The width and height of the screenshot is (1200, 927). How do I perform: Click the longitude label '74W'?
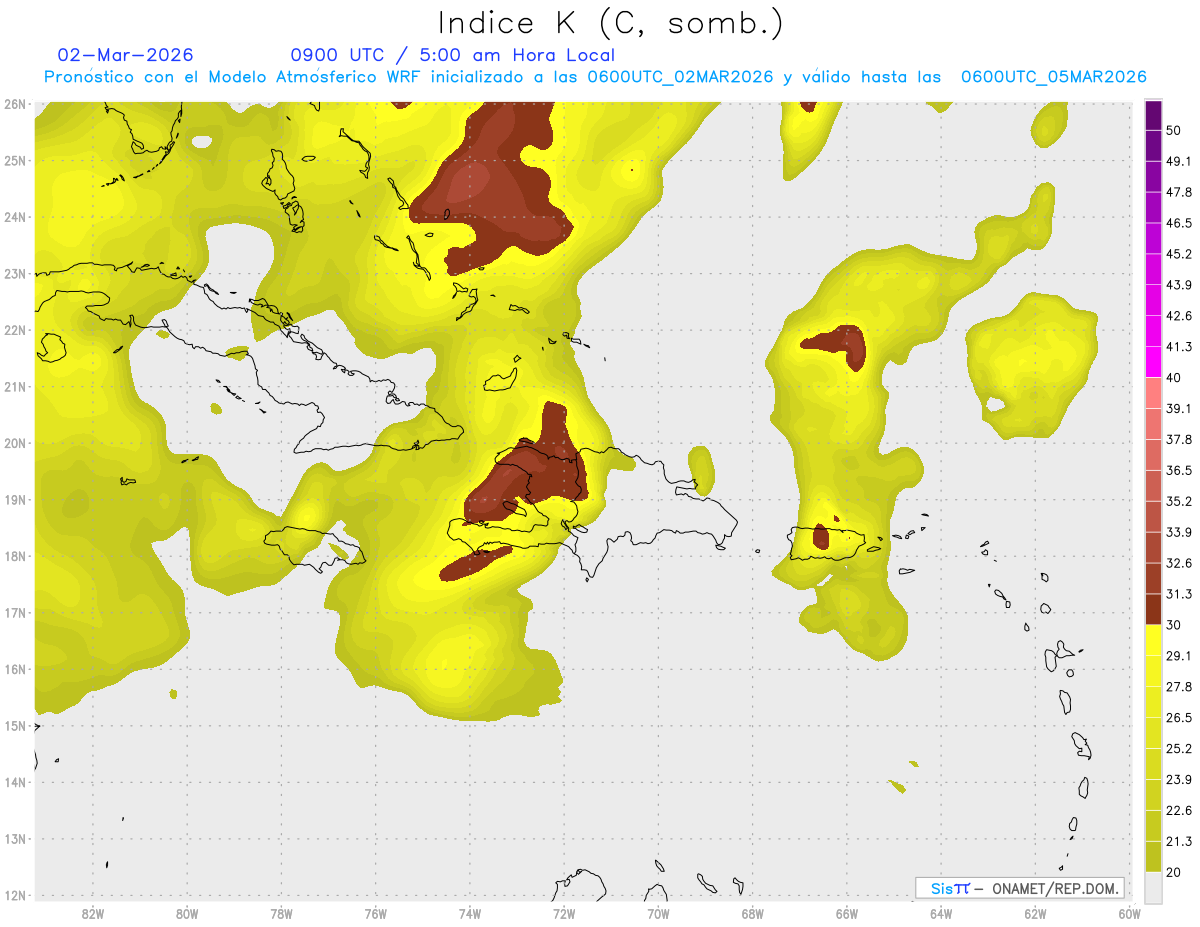(470, 913)
